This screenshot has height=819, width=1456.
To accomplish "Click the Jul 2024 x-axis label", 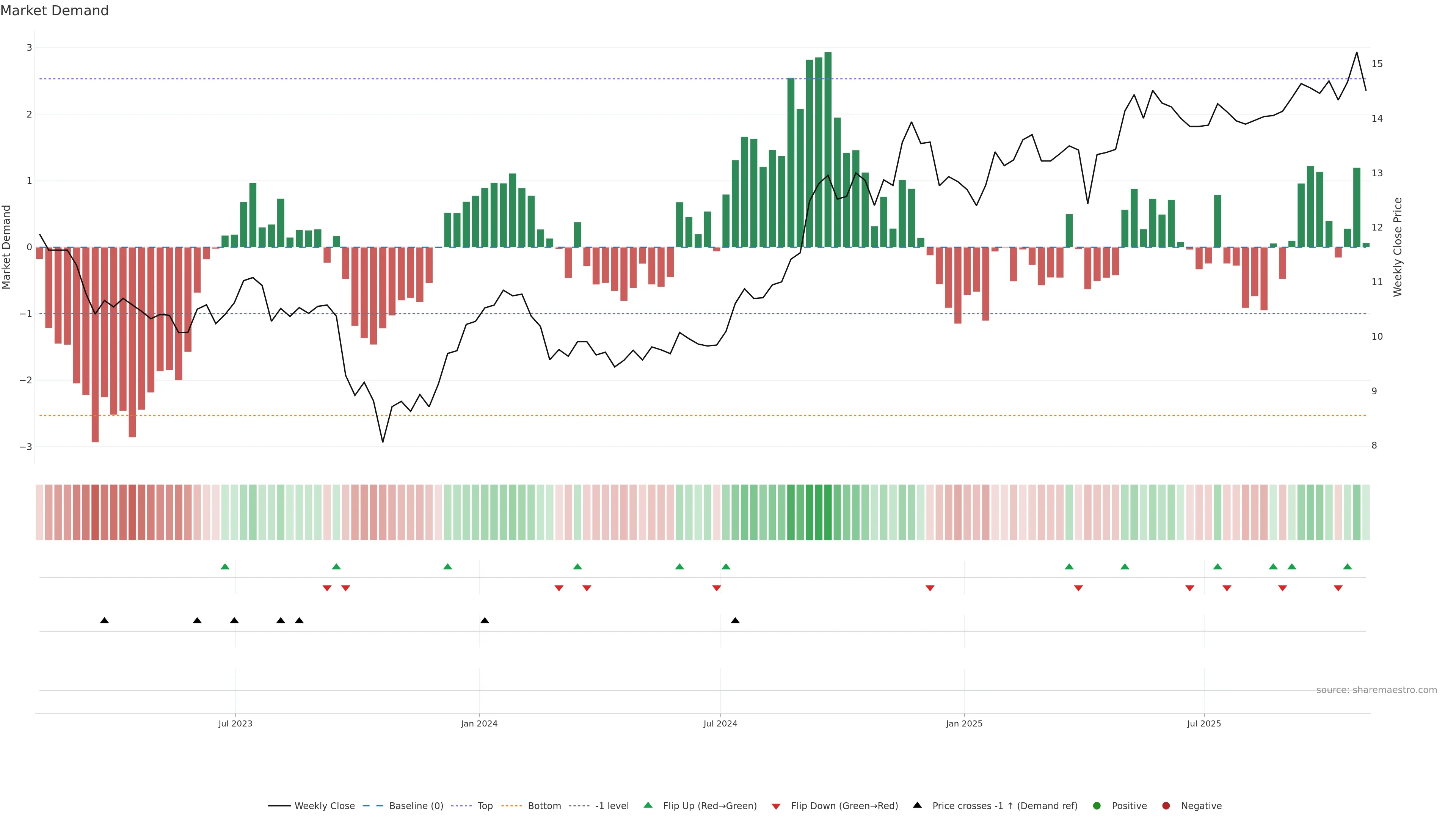I will click(720, 723).
